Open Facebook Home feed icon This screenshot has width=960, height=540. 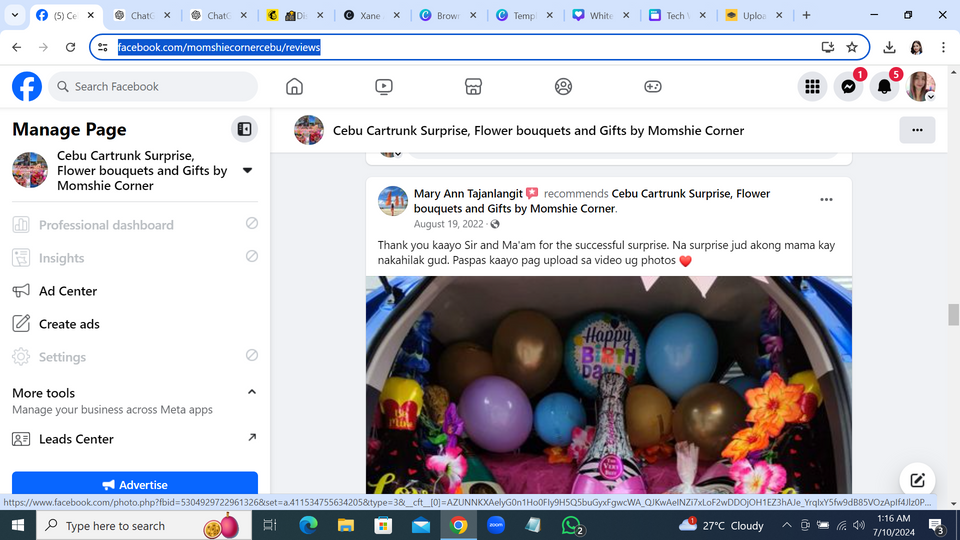294,87
